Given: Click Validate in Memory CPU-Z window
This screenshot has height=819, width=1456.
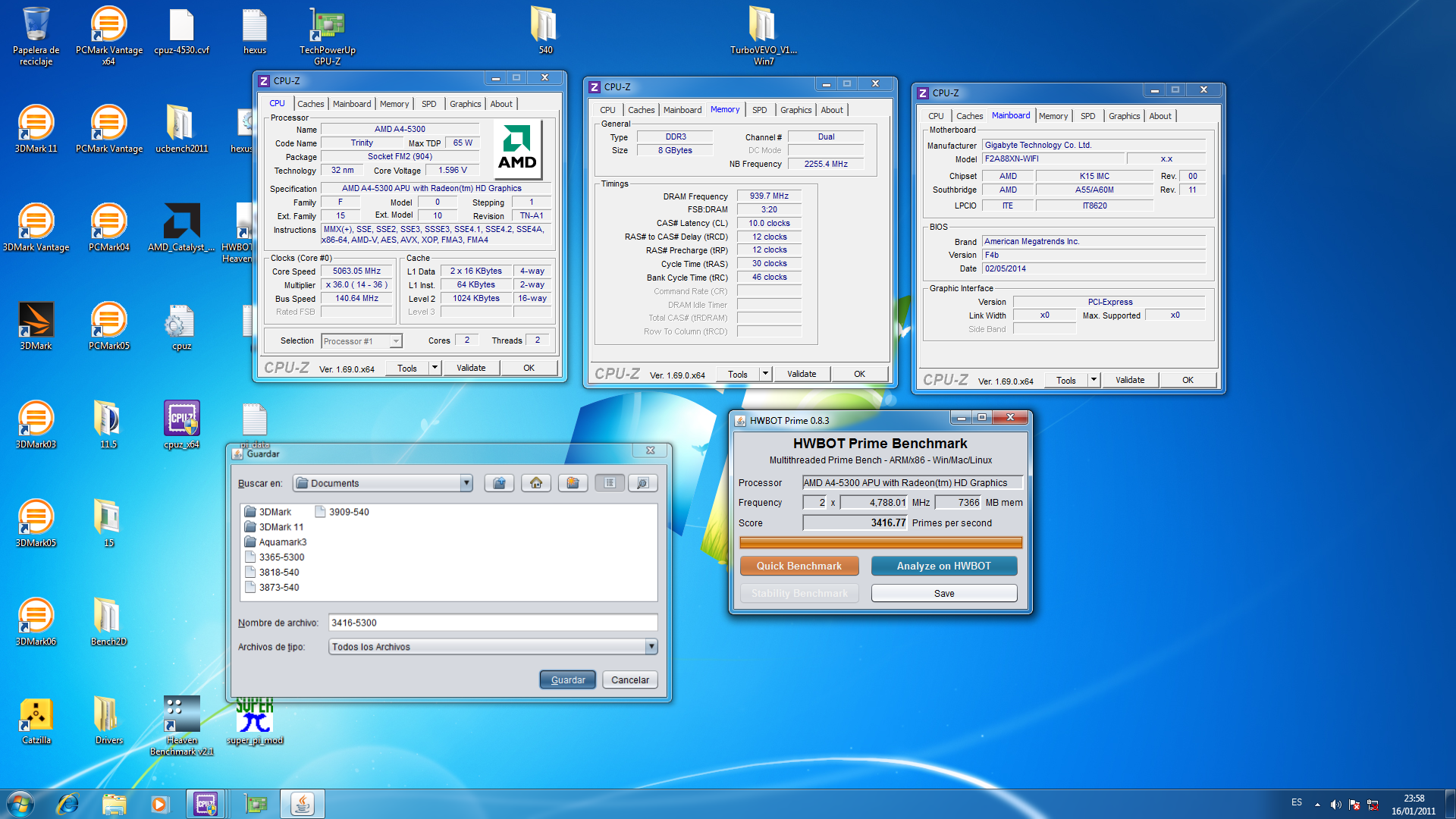Looking at the screenshot, I should tap(802, 374).
